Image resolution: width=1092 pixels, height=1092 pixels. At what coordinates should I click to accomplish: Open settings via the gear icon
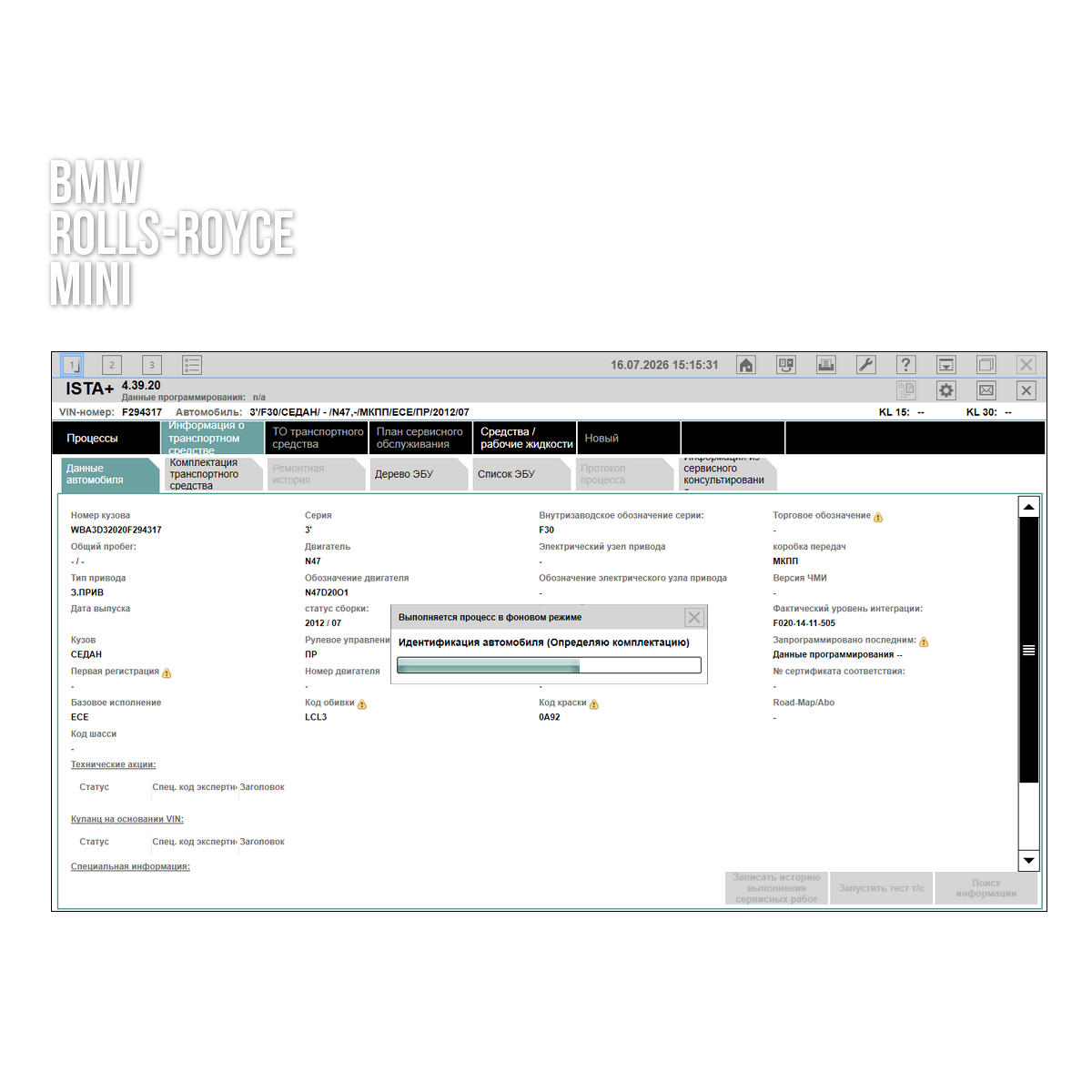pos(946,390)
